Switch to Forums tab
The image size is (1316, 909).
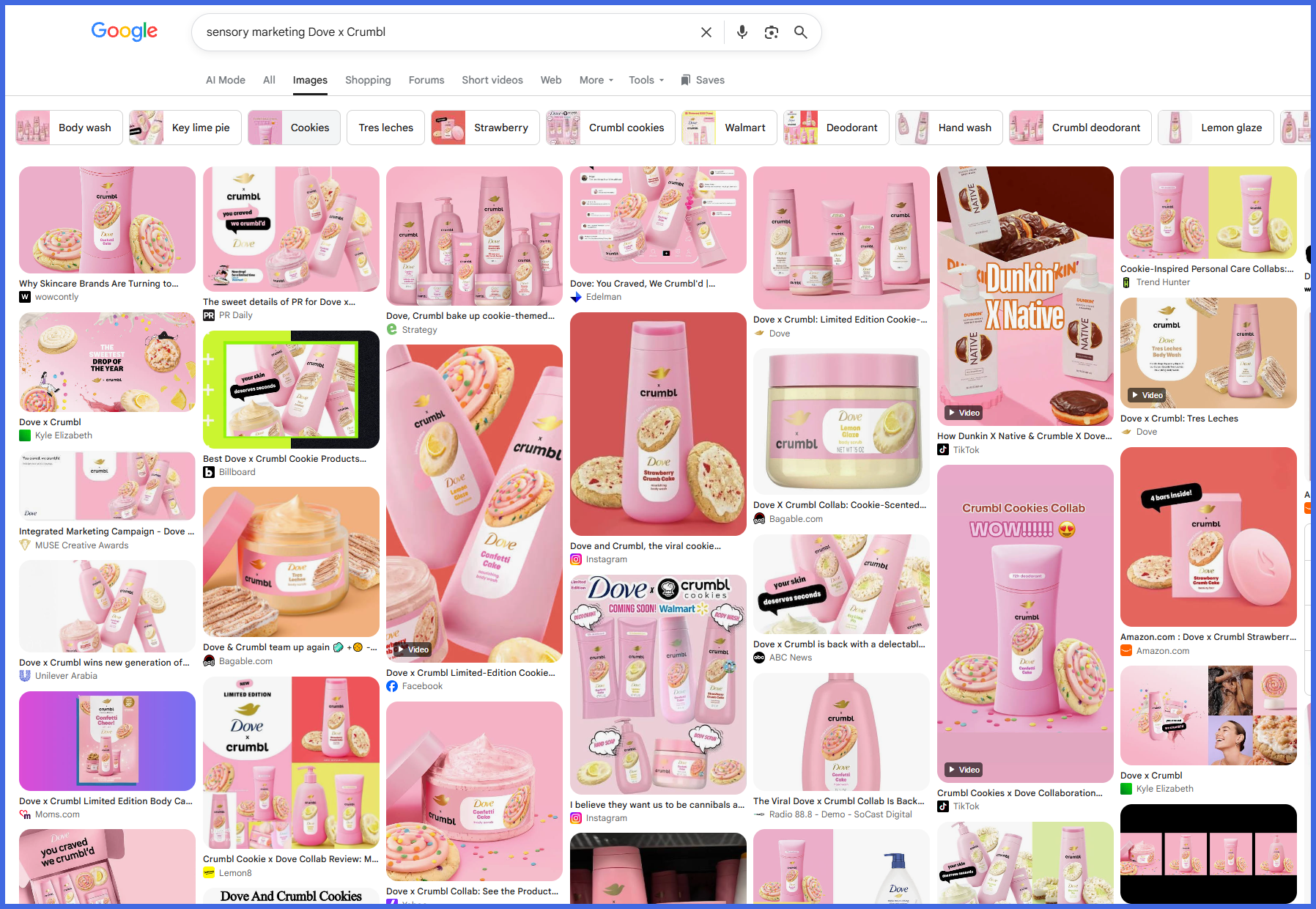click(x=426, y=80)
